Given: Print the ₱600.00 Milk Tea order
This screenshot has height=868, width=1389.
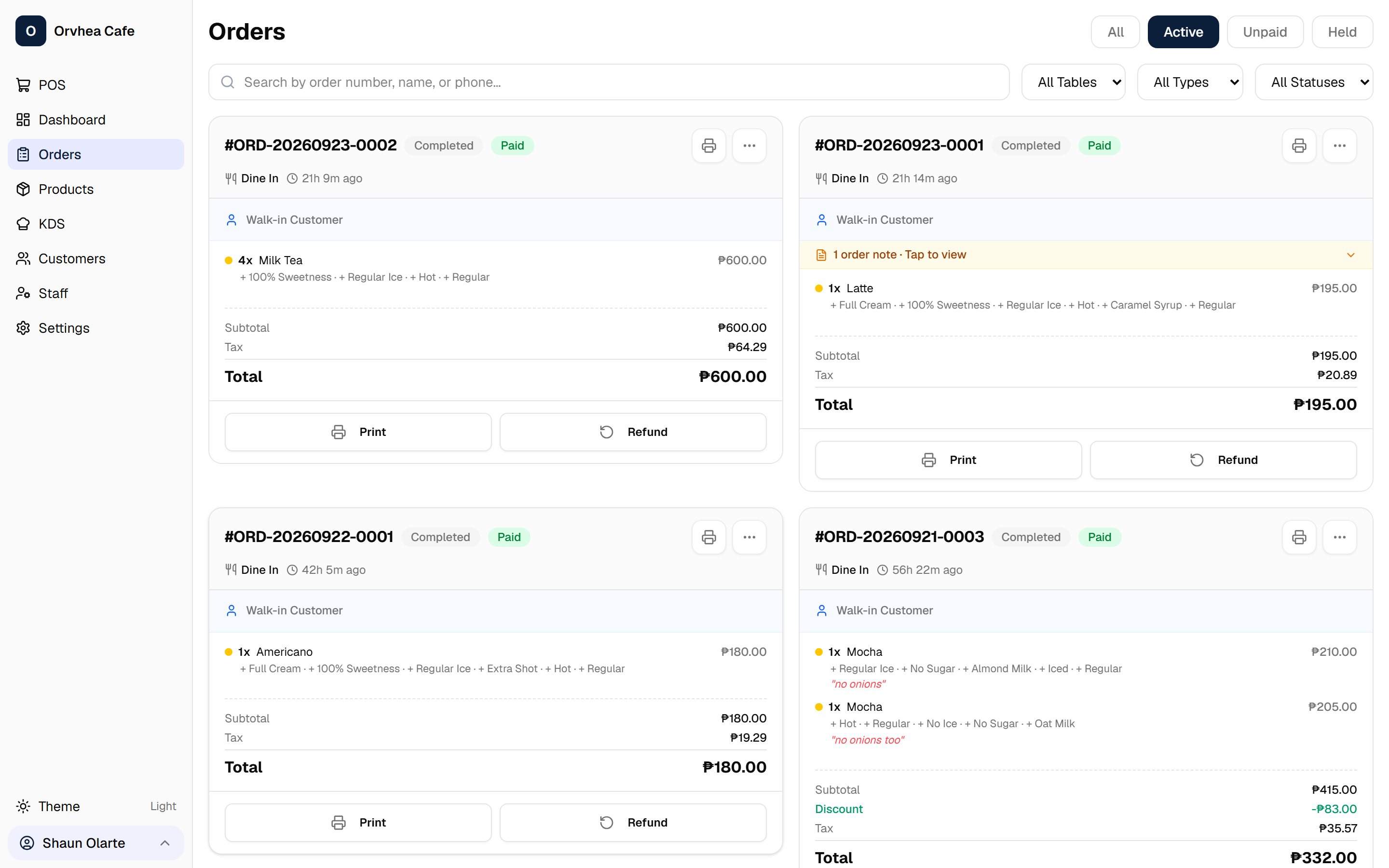Looking at the screenshot, I should click(358, 432).
